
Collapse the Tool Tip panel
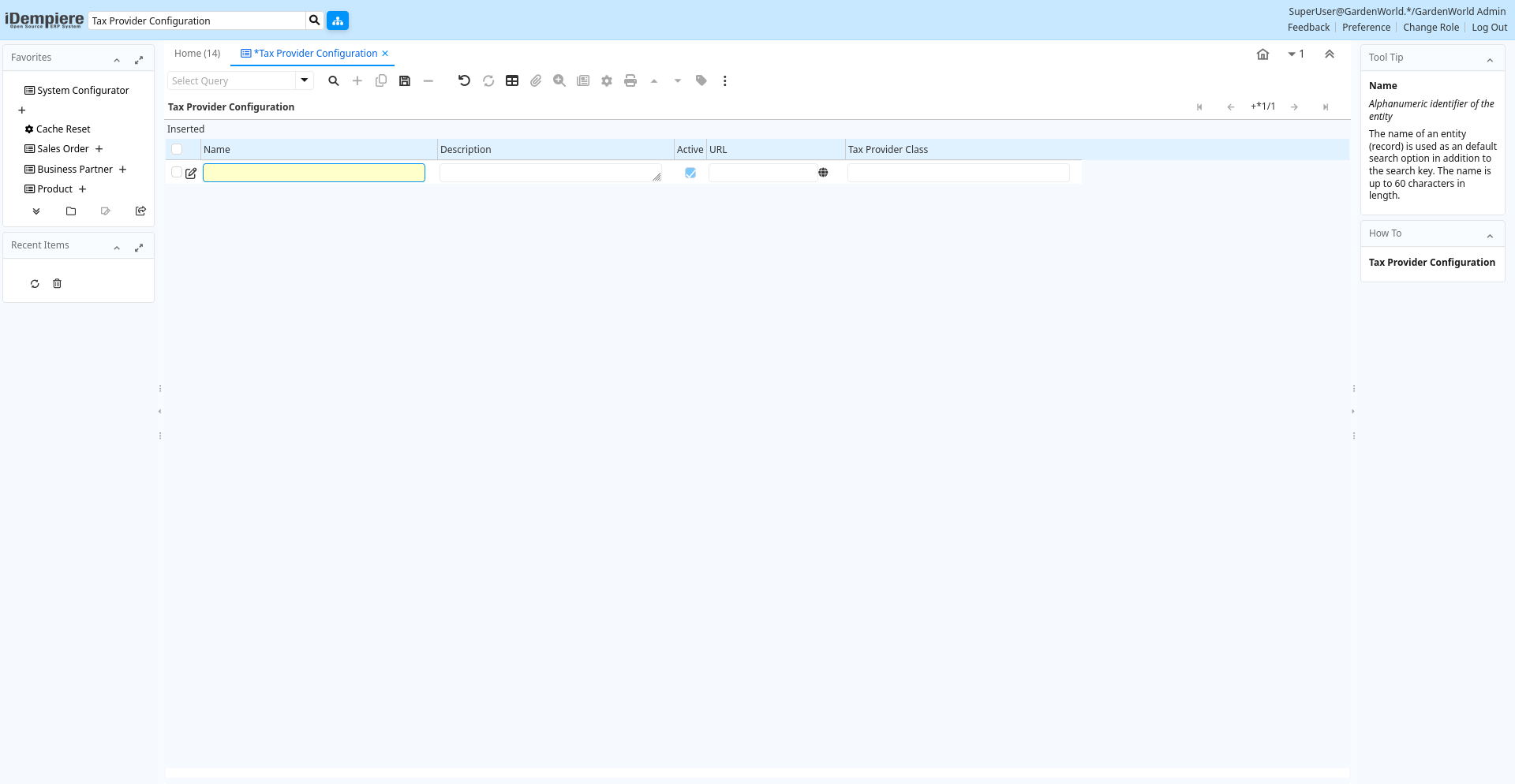[1490, 60]
